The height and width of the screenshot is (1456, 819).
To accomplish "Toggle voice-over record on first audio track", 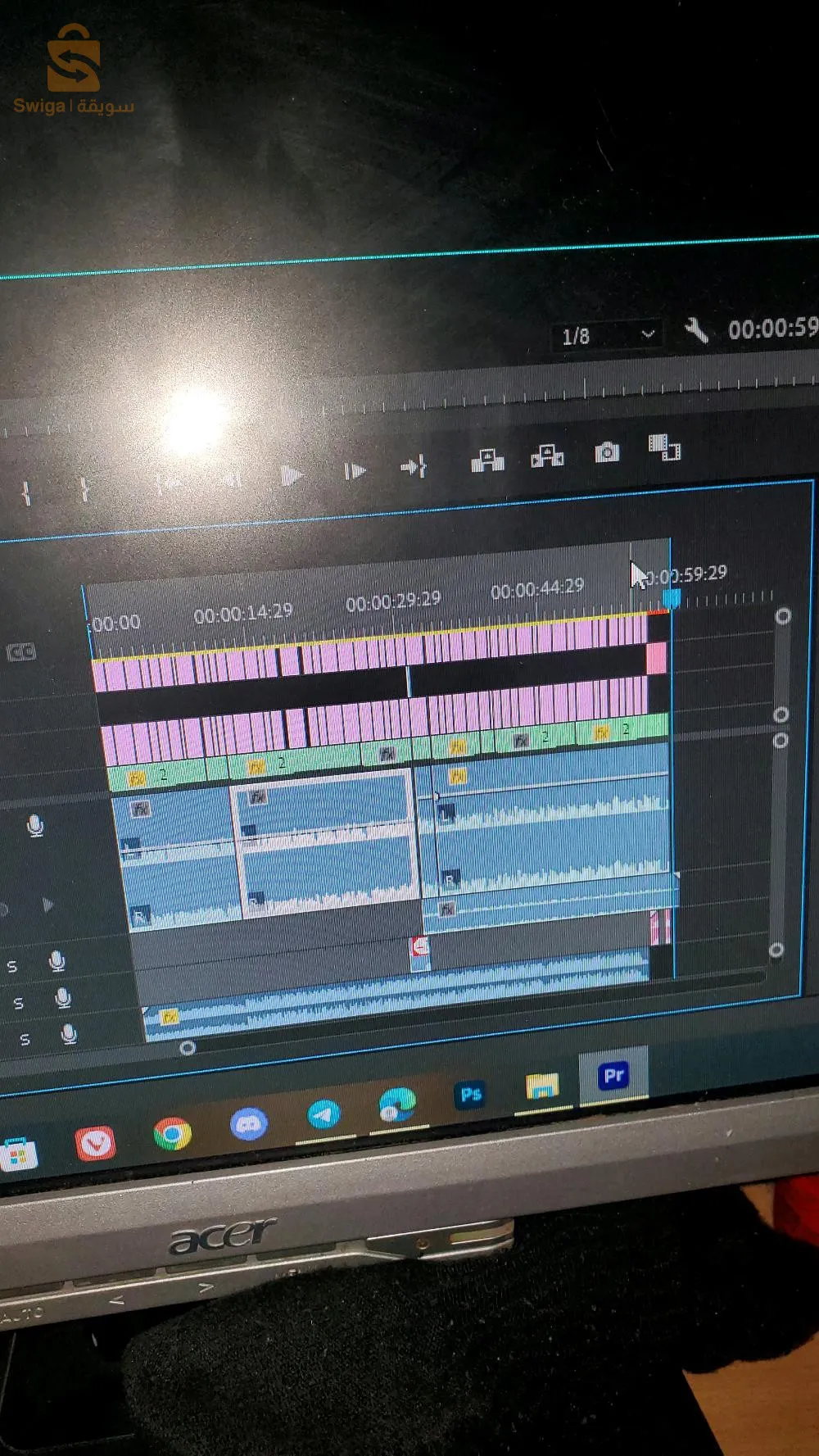I will click(35, 826).
